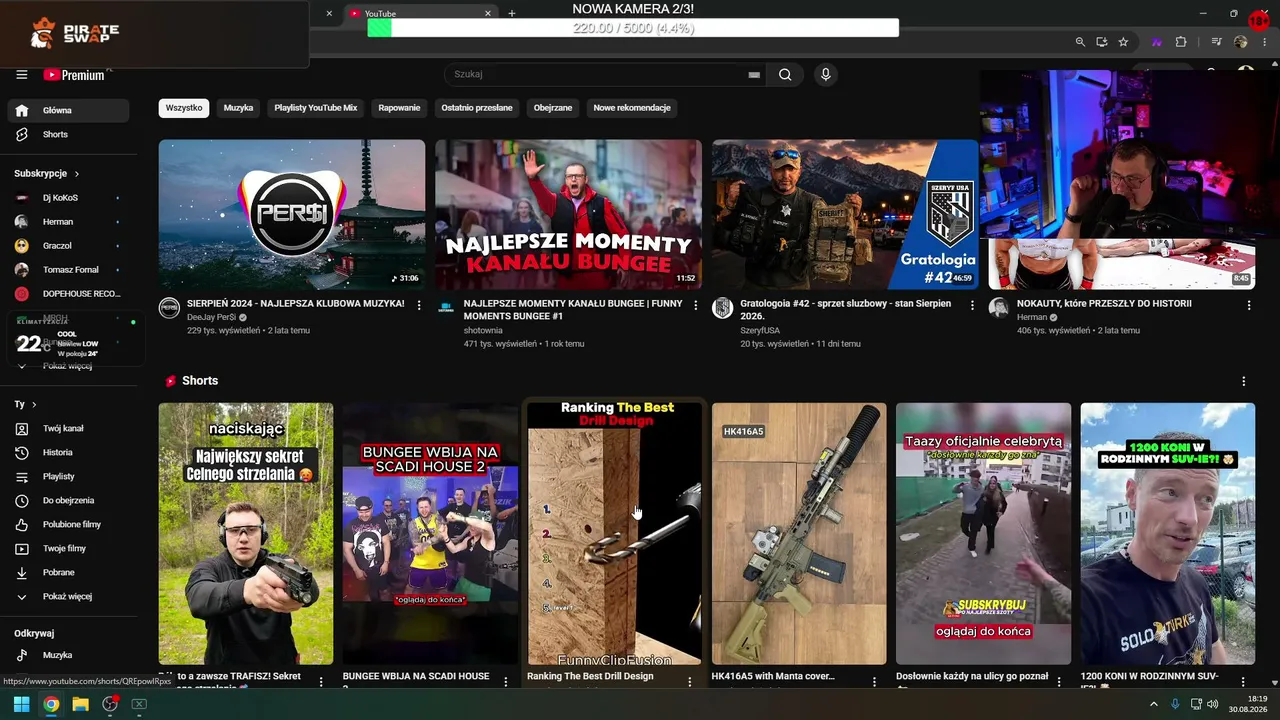Open the browser extensions puzzle menu
Screen dimensions: 1280x720
coord(1181,42)
